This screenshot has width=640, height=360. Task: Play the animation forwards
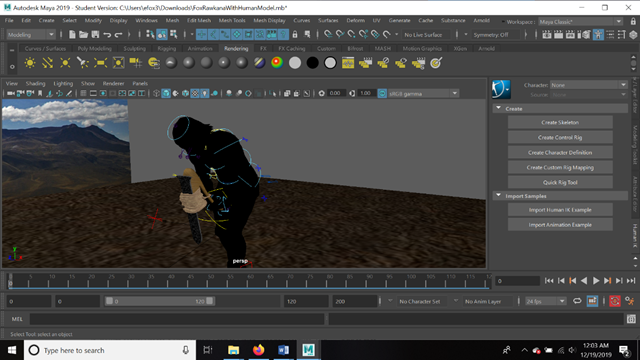596,280
